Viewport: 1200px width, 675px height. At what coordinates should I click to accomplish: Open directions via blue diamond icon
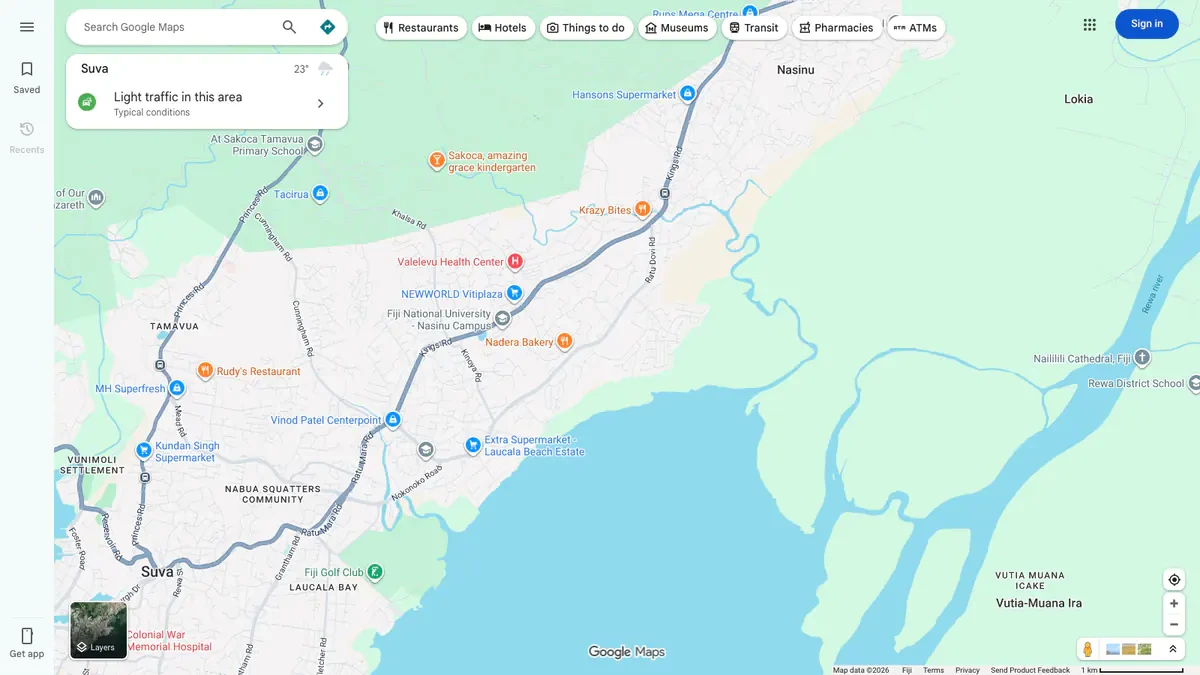click(327, 27)
